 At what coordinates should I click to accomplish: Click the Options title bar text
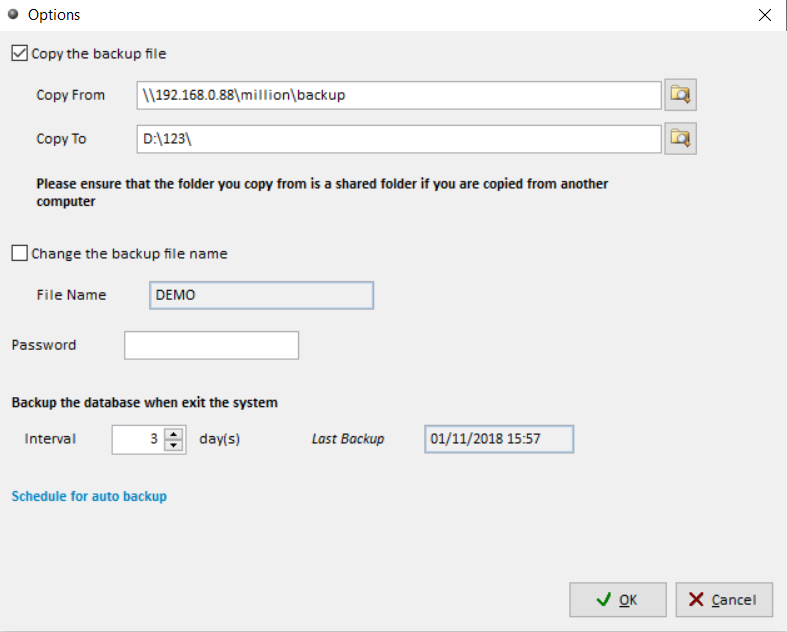54,15
